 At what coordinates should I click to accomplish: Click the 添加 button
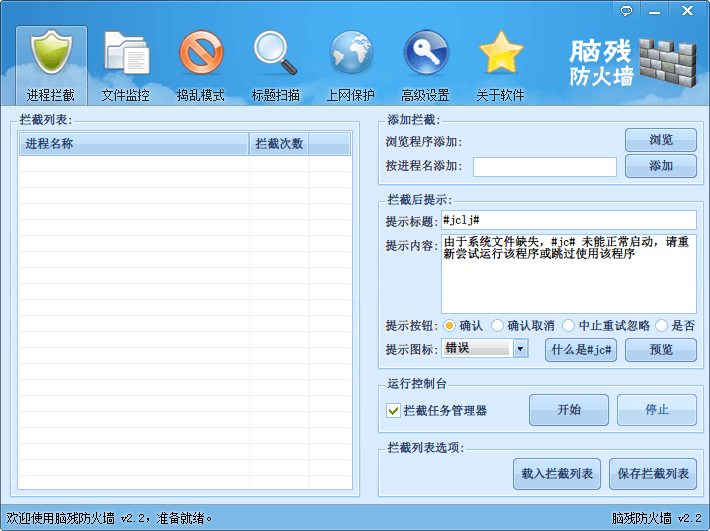(x=661, y=166)
